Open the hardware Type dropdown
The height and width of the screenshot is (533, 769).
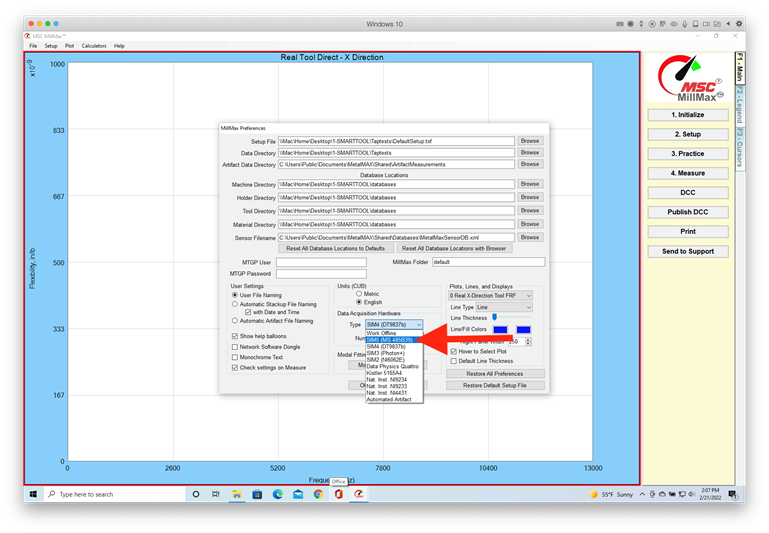pyautogui.click(x=394, y=325)
